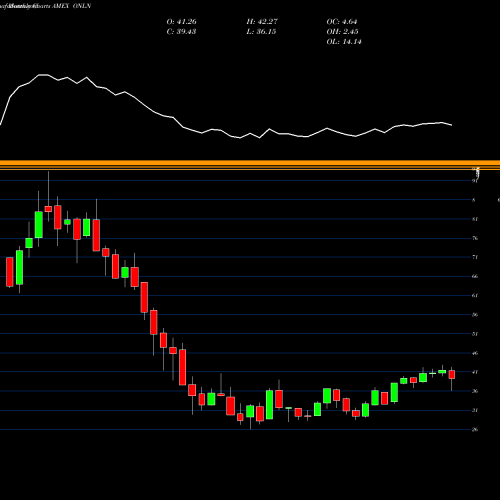Click the 31 price axis label
The width and height of the screenshot is (500, 500).
(x=475, y=410)
